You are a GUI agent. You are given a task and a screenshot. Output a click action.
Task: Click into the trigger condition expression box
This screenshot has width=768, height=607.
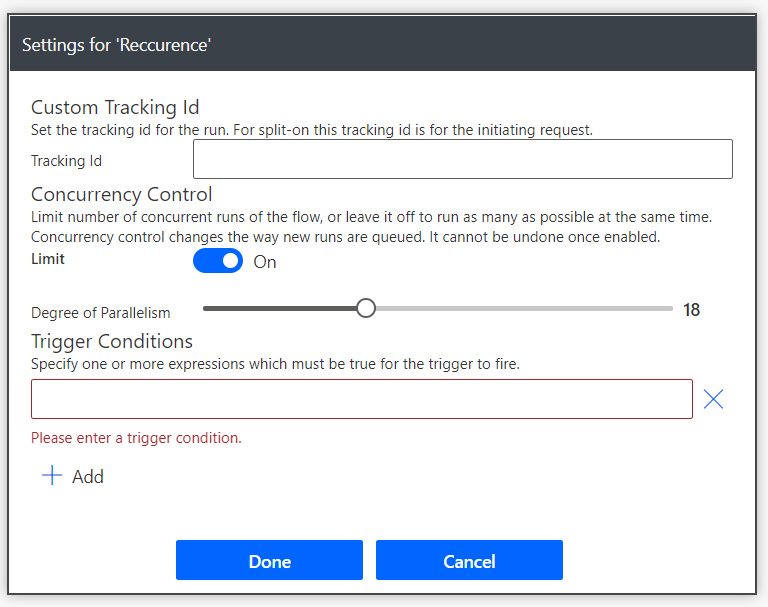pos(361,398)
